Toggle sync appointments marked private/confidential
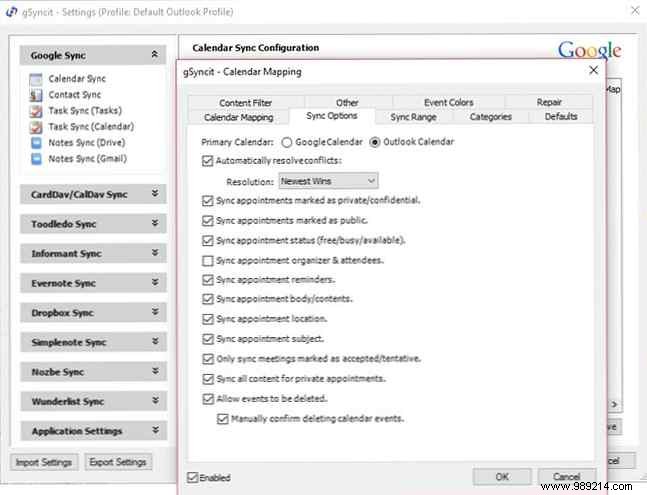The width and height of the screenshot is (647, 495). tap(208, 200)
